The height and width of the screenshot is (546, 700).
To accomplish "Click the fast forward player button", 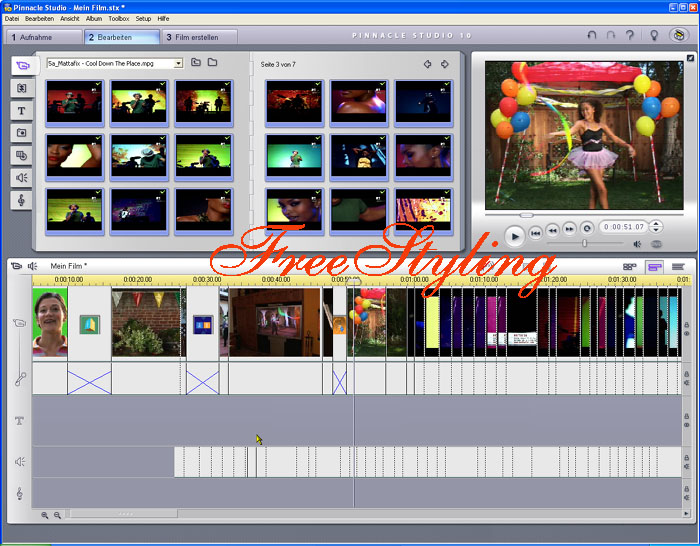I will 569,229.
